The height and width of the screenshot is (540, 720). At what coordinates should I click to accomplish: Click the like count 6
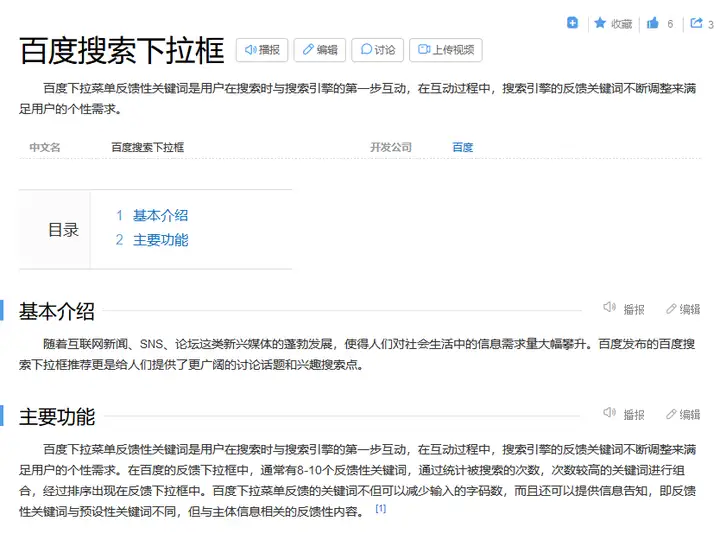[670, 24]
